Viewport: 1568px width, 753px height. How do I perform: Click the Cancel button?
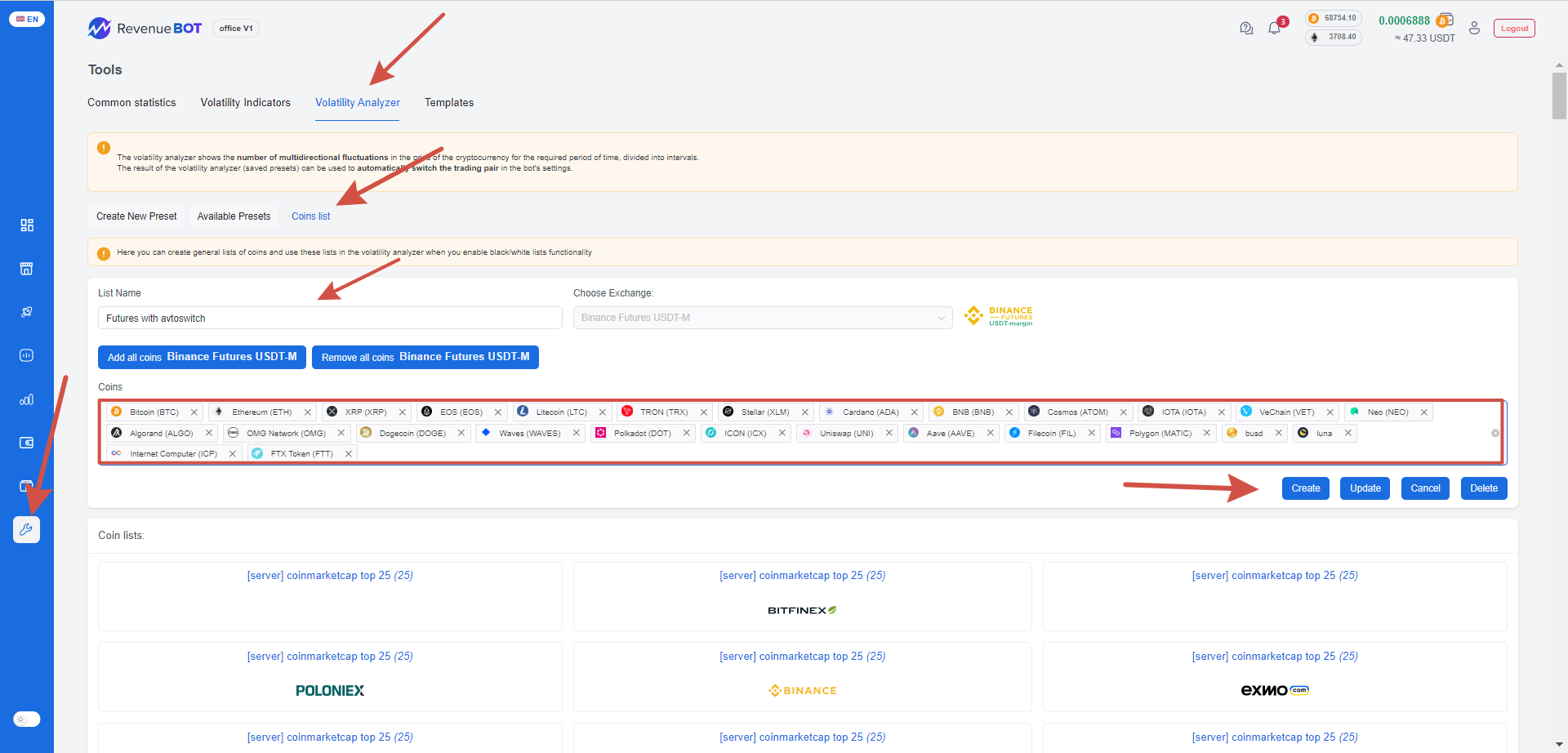point(1425,488)
